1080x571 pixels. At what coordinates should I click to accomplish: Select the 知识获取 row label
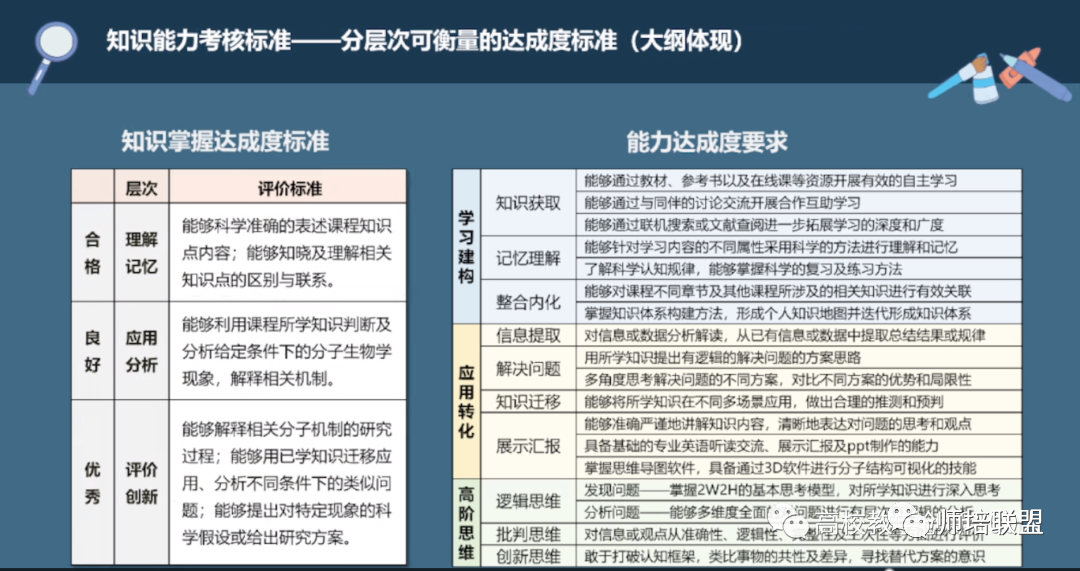pos(528,202)
